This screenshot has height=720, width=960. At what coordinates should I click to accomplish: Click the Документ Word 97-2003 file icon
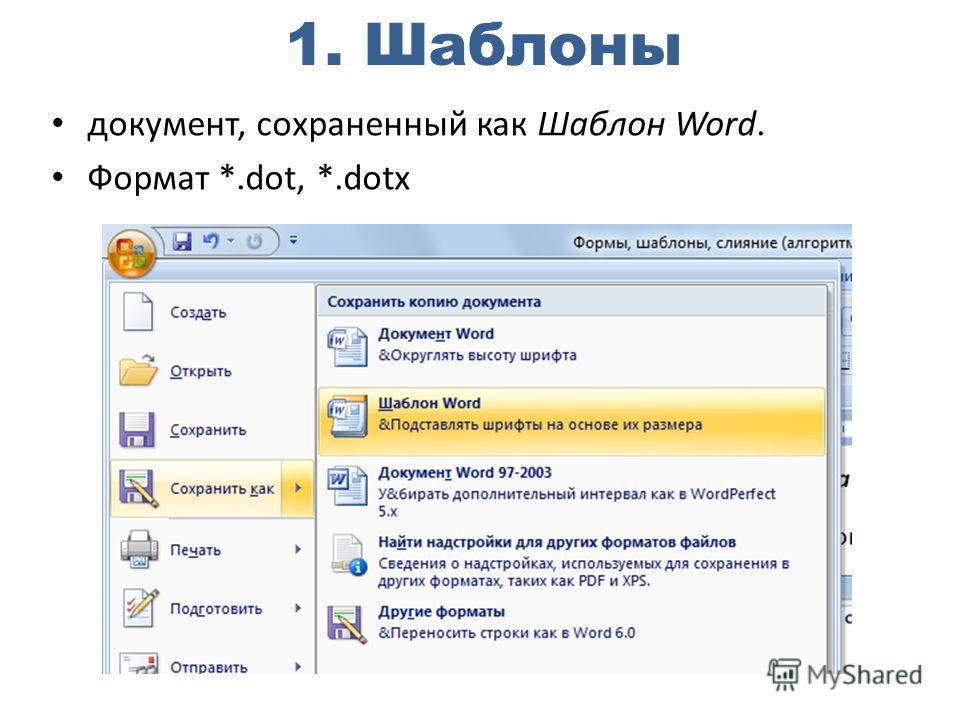point(347,485)
